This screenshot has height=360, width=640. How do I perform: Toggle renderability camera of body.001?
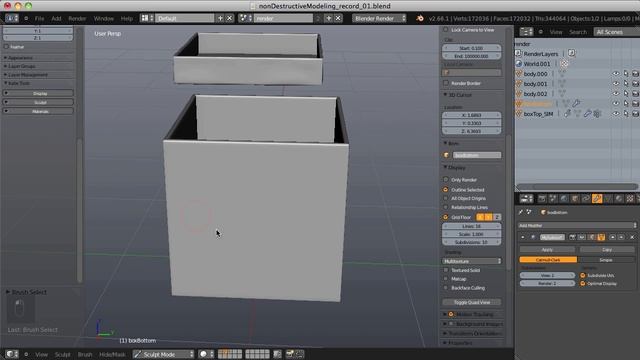[636, 84]
